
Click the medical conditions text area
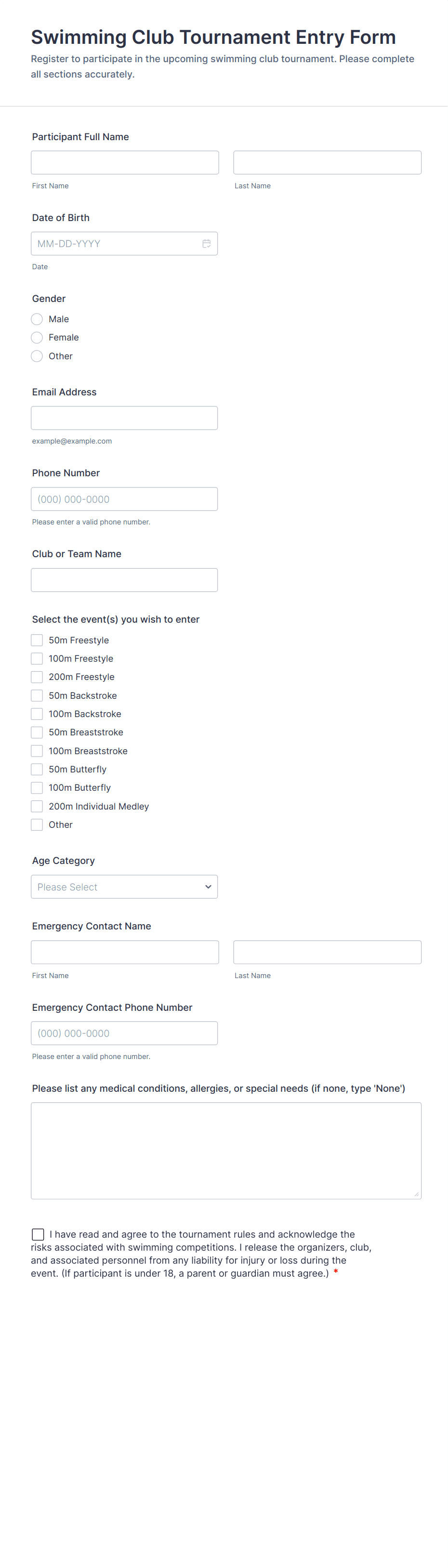click(226, 1150)
